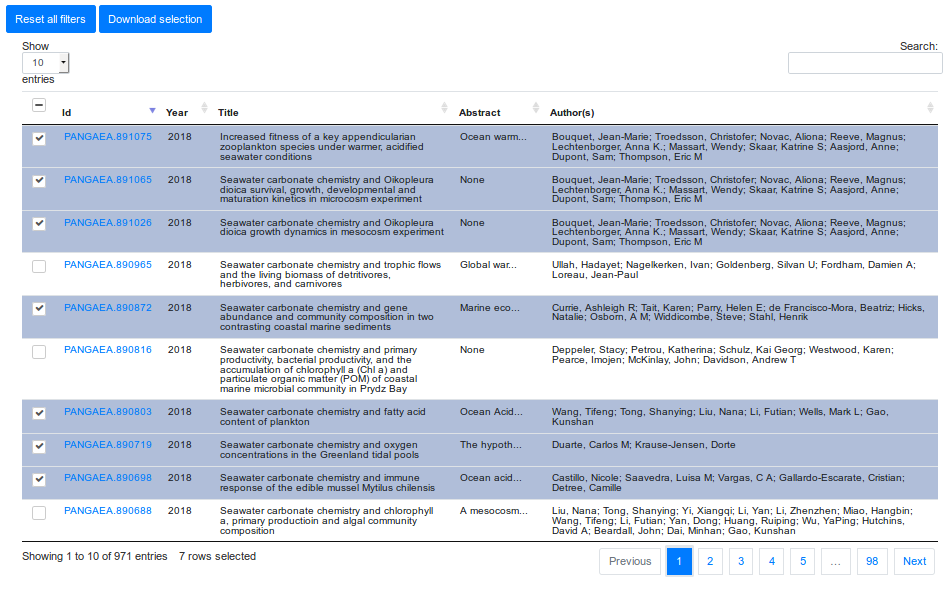
Task: Uncheck the PANGAEA.890698 row checkbox
Action: (x=39, y=480)
